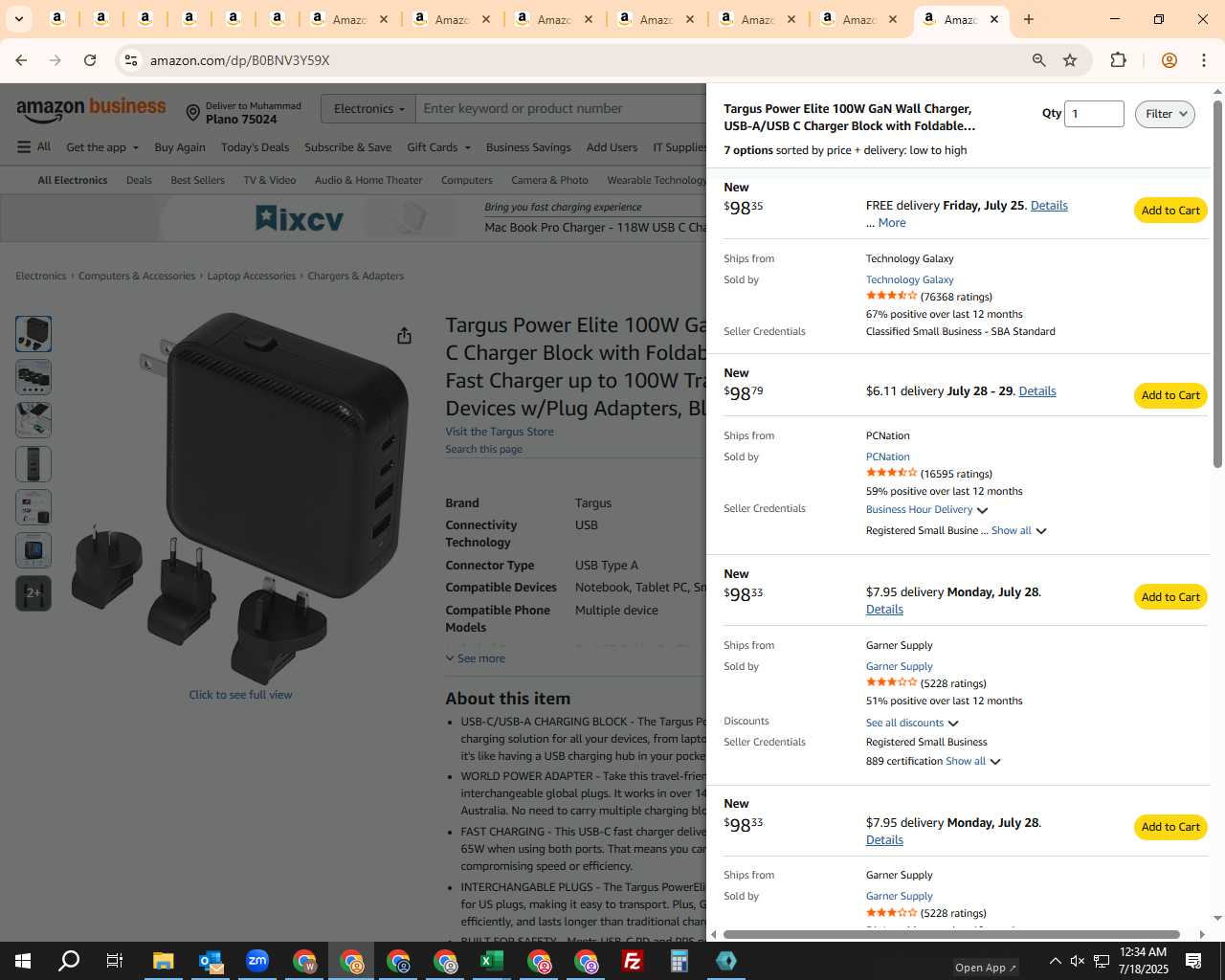Viewport: 1225px width, 980px height.
Task: Open a new browser tab with plus
Action: click(1029, 19)
